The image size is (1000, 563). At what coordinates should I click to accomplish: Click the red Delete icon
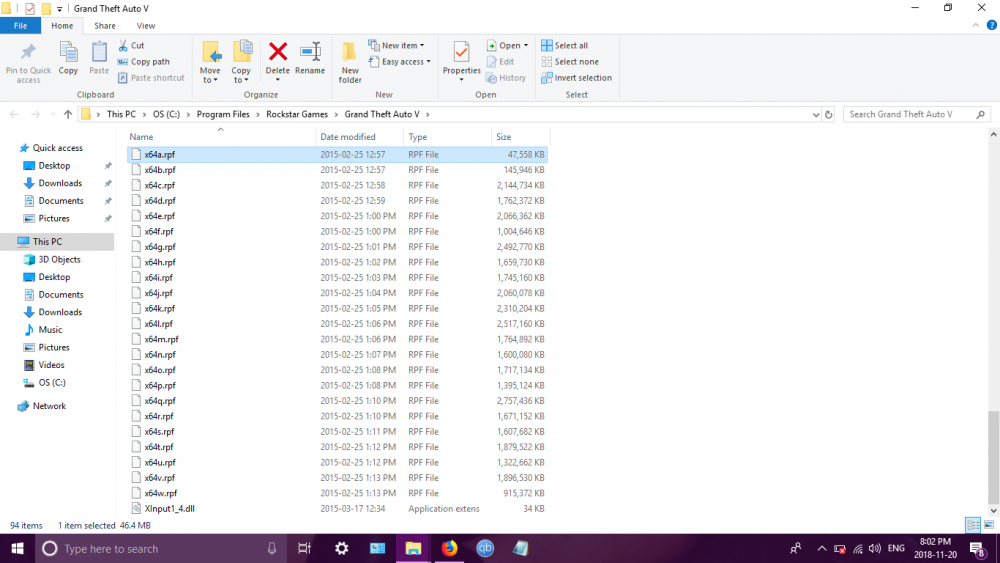pyautogui.click(x=278, y=52)
